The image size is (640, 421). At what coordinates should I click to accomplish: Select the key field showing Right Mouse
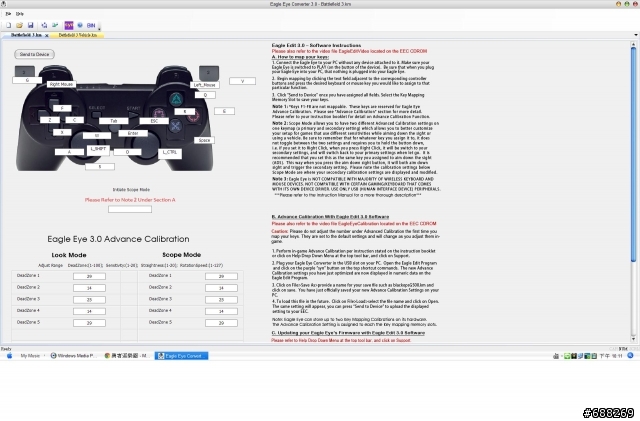[x=61, y=84]
